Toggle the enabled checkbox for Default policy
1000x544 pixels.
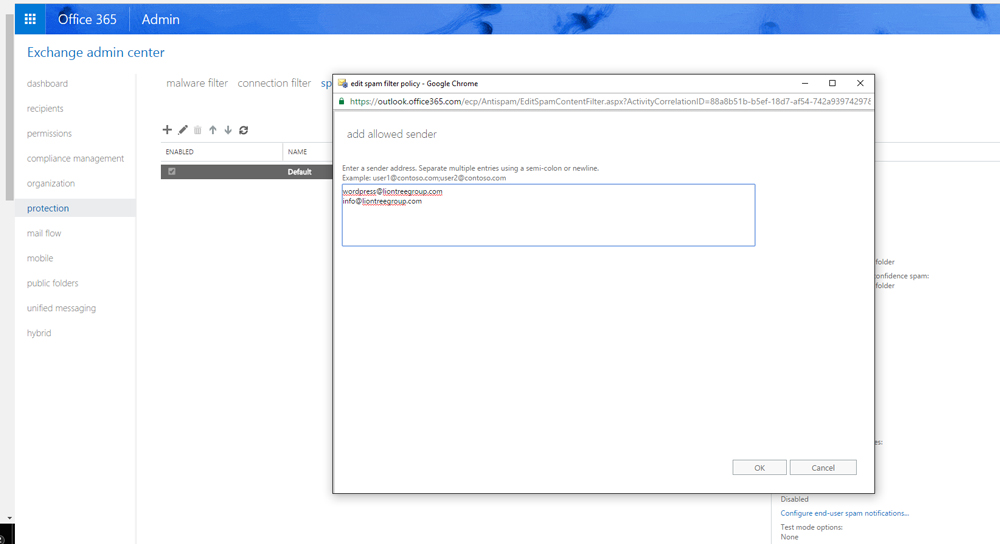[x=172, y=171]
